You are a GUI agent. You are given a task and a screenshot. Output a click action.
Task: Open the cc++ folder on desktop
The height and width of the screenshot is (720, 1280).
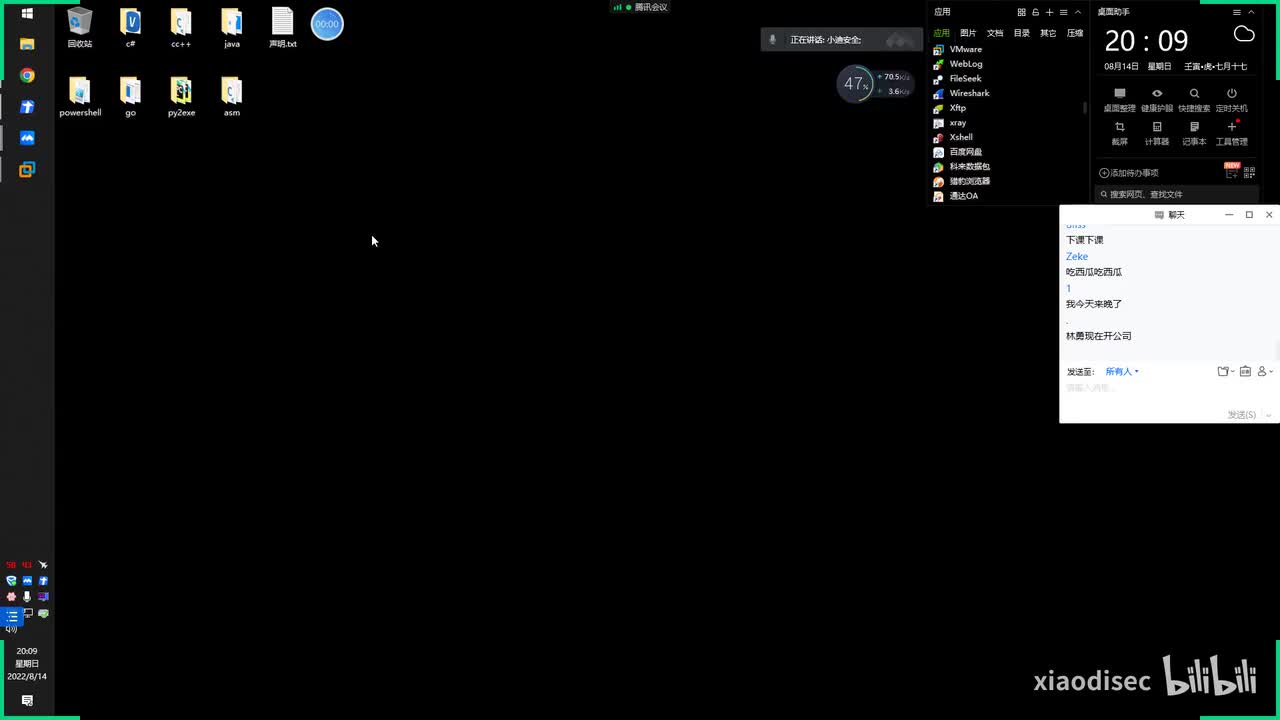181,28
